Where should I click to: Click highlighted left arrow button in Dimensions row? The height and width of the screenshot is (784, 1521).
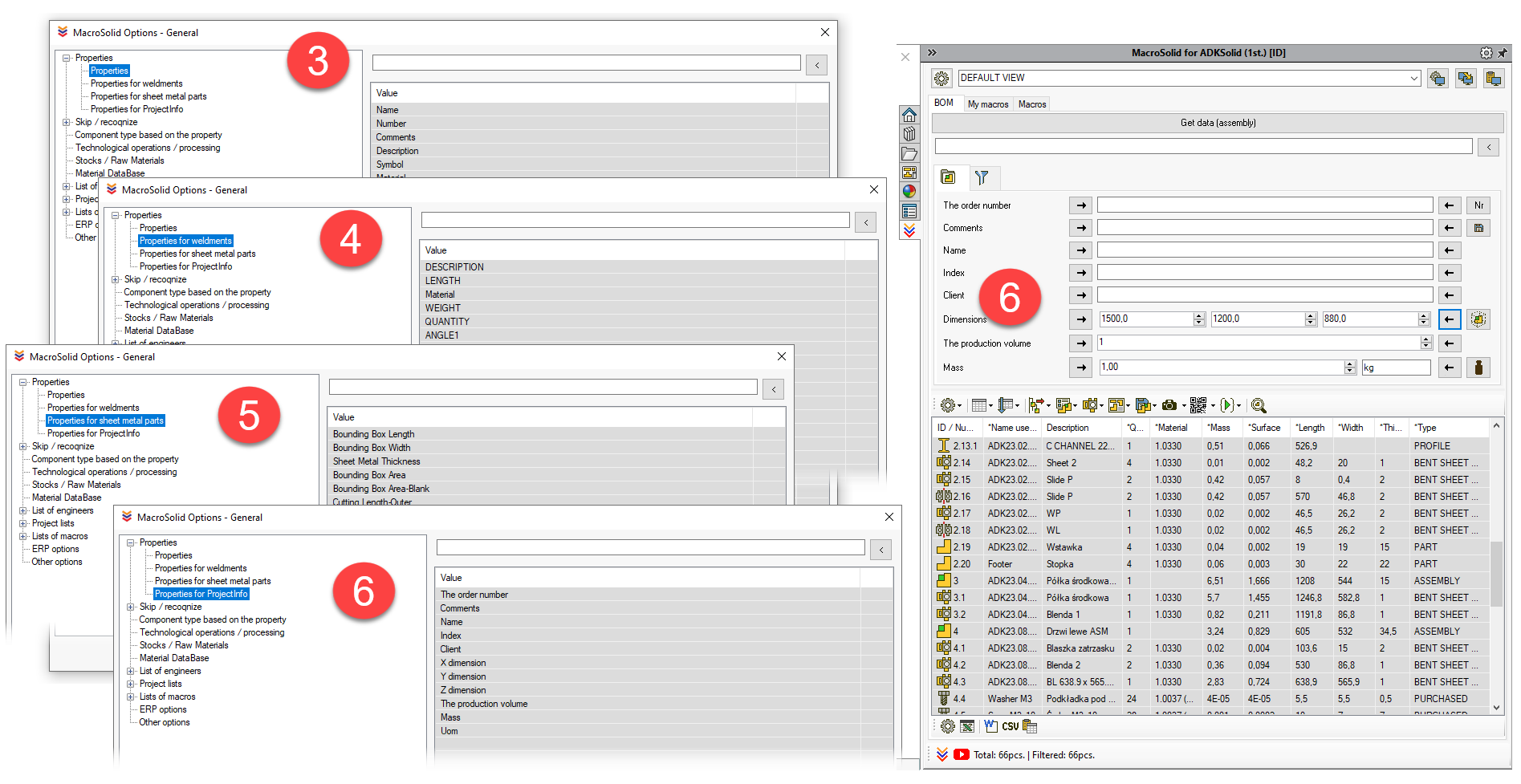(x=1449, y=319)
